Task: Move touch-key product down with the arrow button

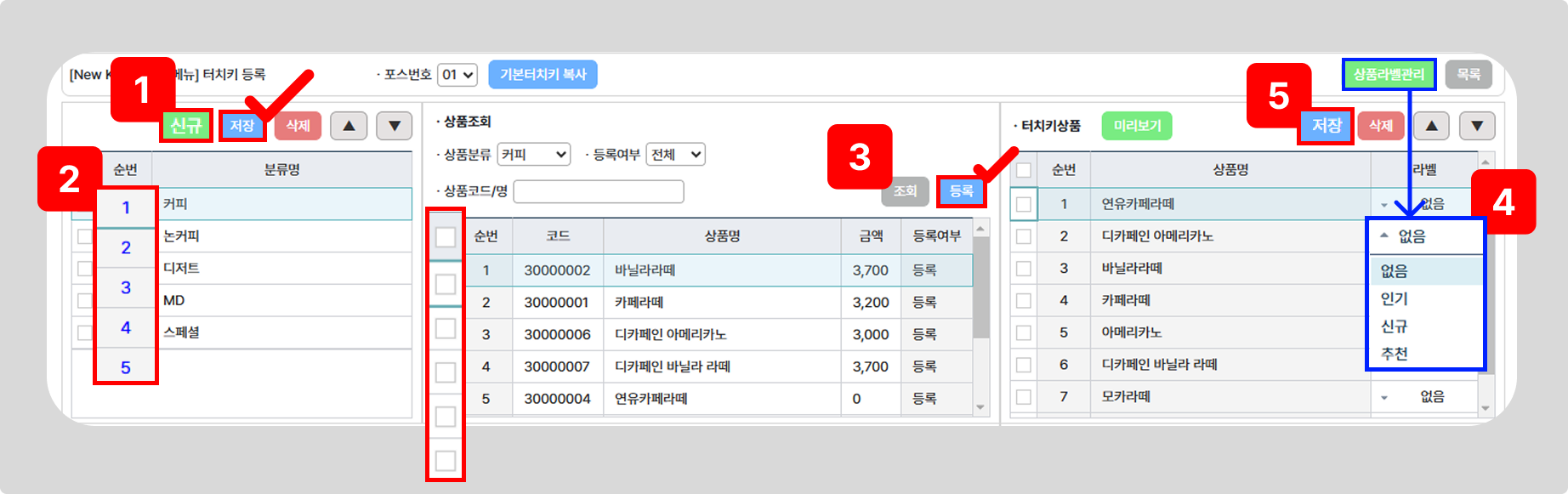Action: click(1477, 126)
